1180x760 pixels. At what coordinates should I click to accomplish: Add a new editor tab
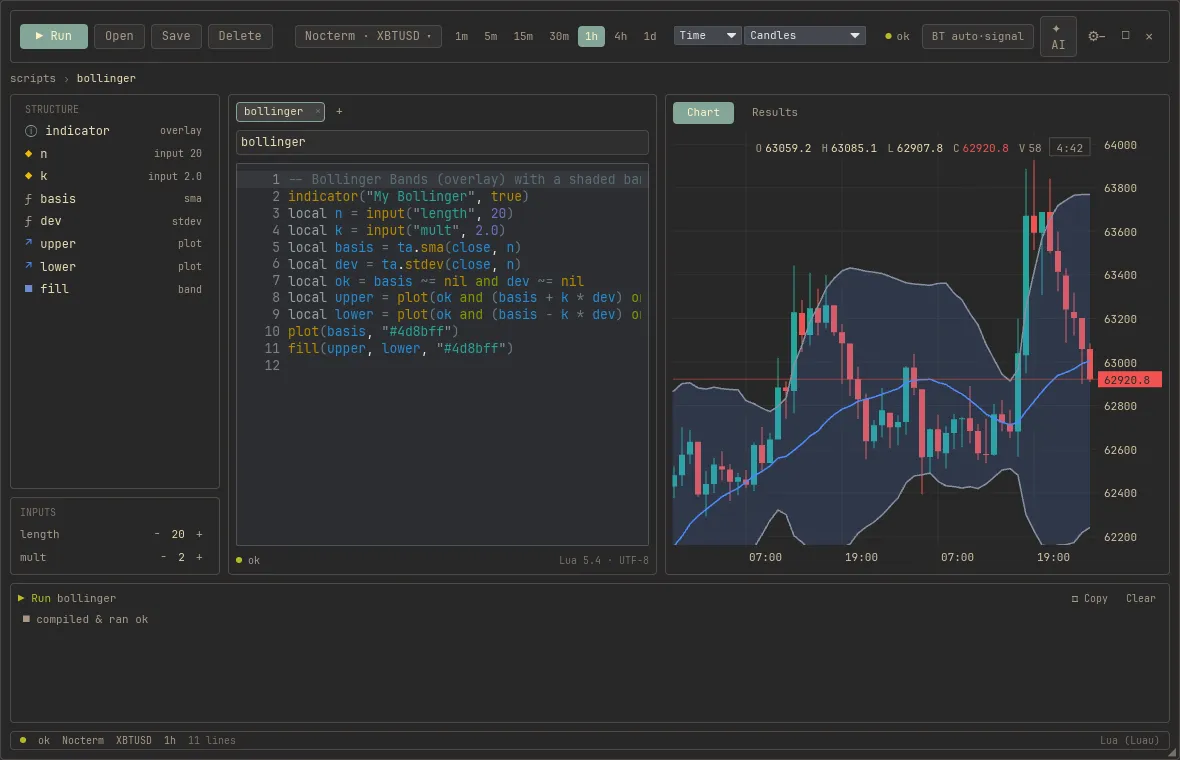(x=339, y=111)
